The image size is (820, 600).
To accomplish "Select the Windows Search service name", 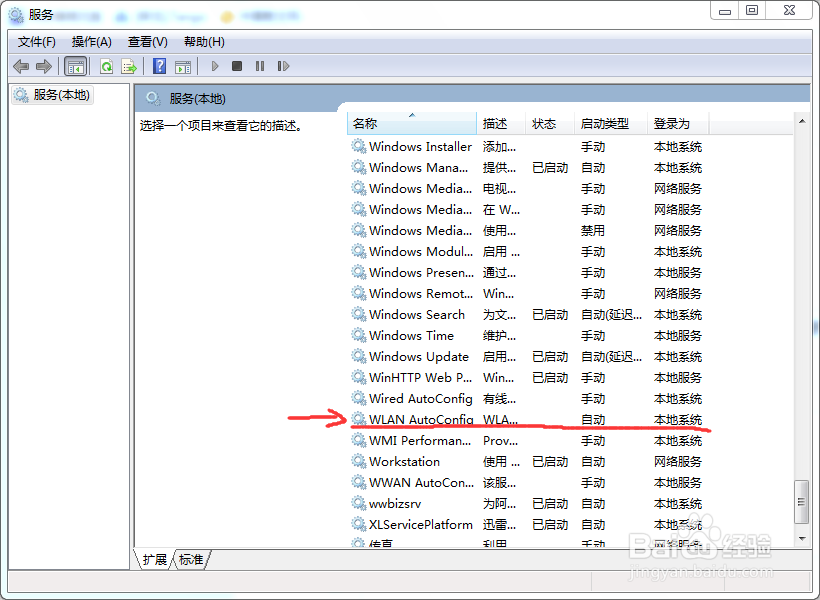I will [417, 314].
